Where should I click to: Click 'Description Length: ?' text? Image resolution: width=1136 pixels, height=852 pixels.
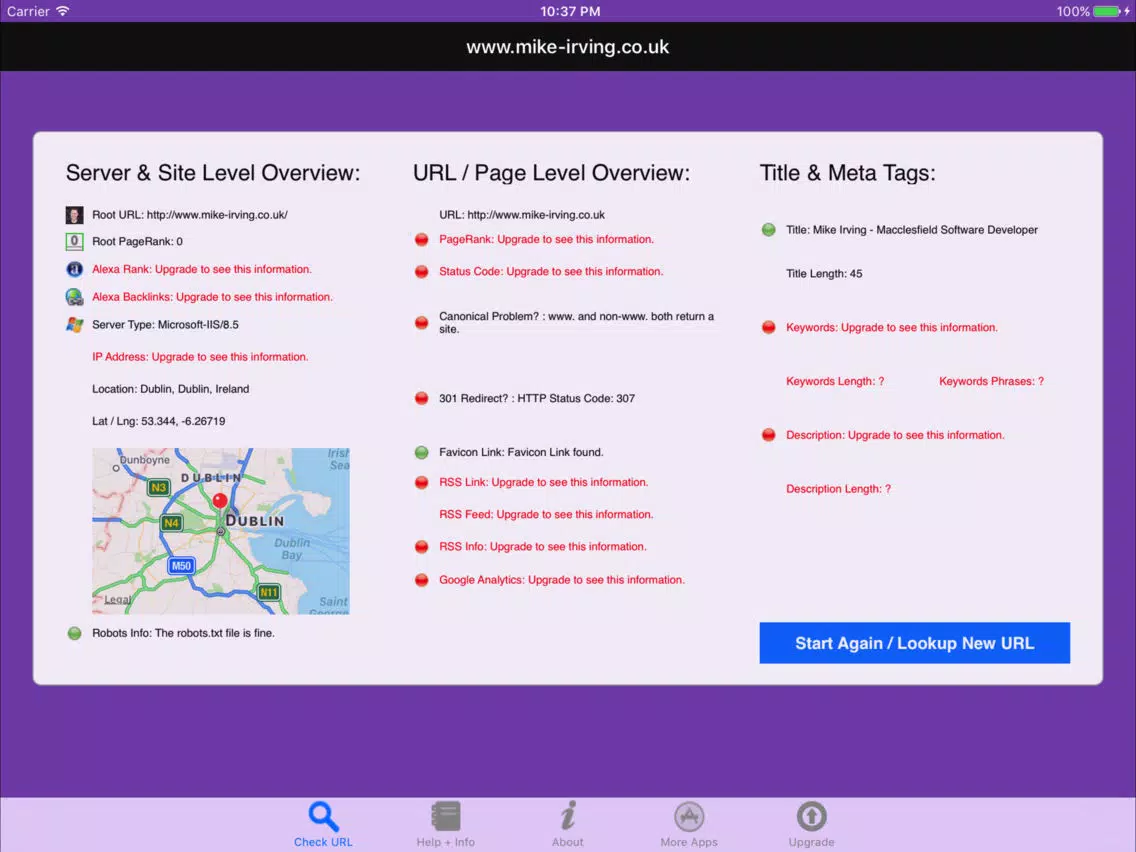click(x=838, y=489)
